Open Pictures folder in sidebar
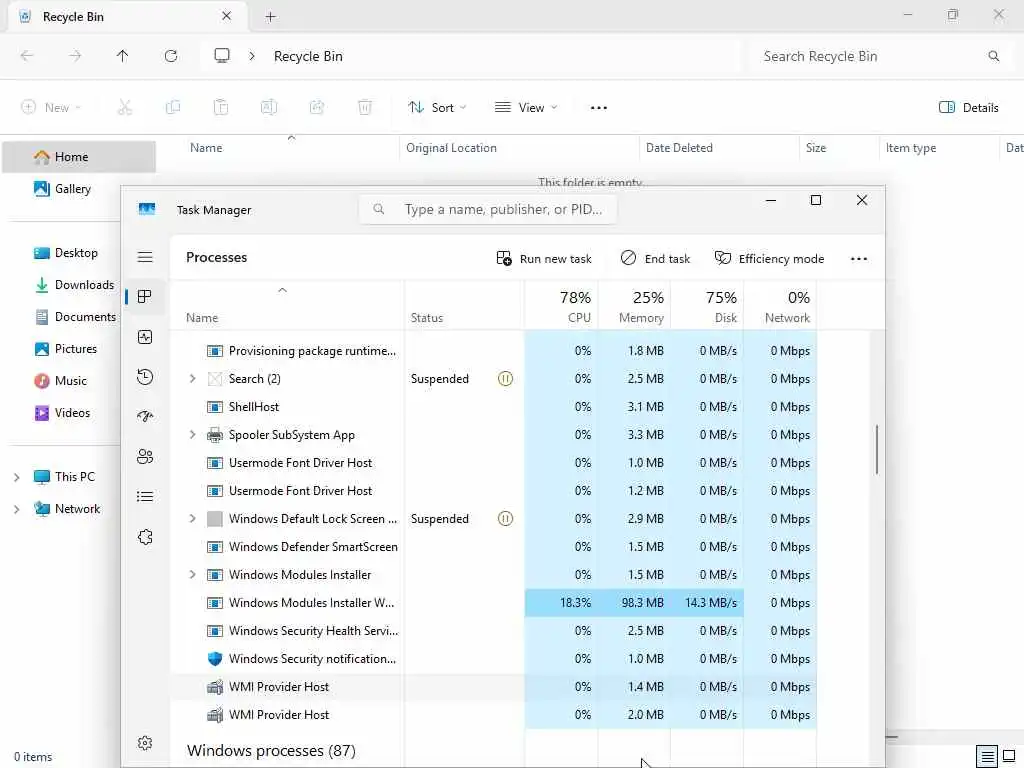Screen dimensions: 1024x768 tap(64, 349)
